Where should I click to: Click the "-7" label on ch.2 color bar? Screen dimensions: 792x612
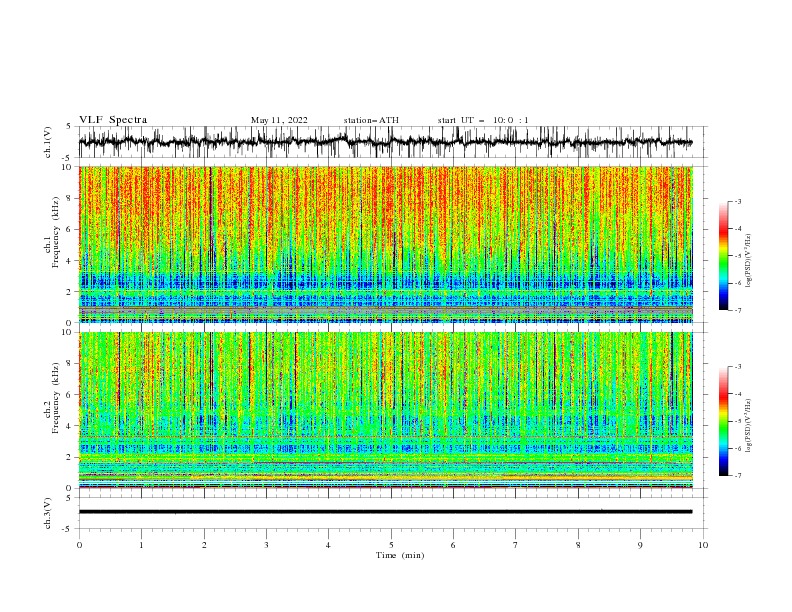click(x=737, y=476)
